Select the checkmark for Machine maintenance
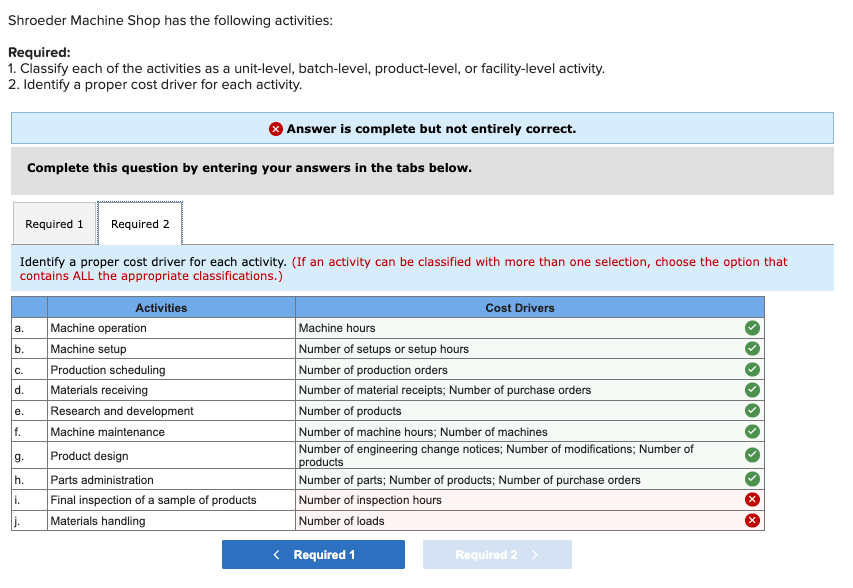This screenshot has width=853, height=588. click(x=751, y=431)
